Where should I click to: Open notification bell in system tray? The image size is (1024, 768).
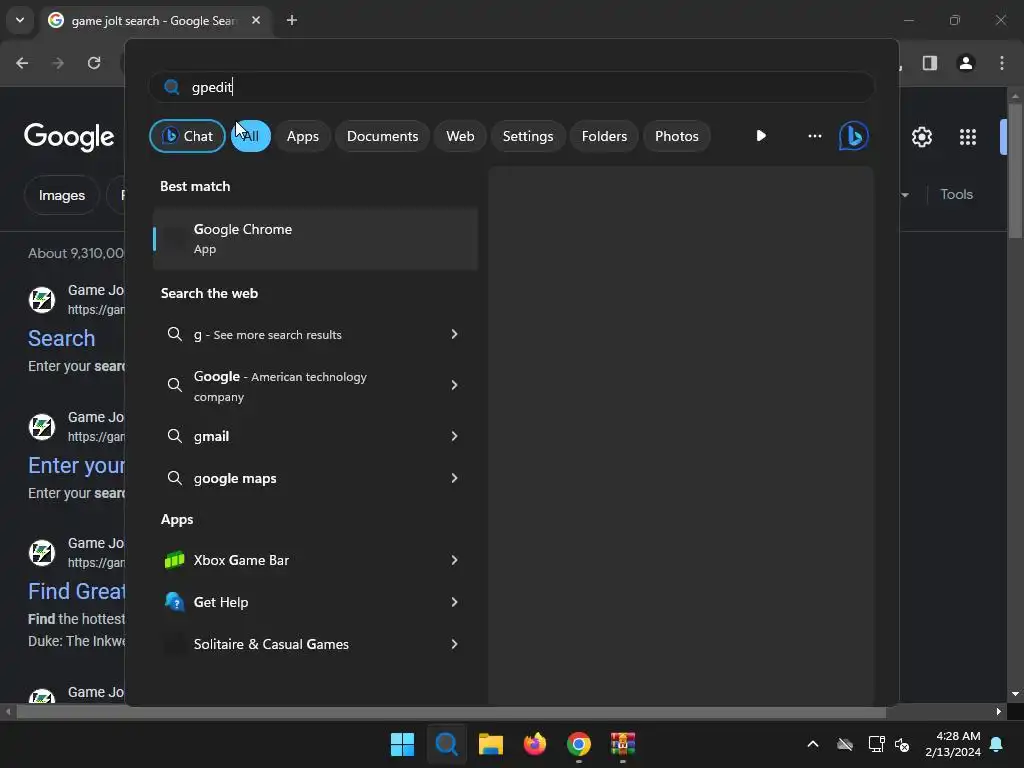click(997, 744)
